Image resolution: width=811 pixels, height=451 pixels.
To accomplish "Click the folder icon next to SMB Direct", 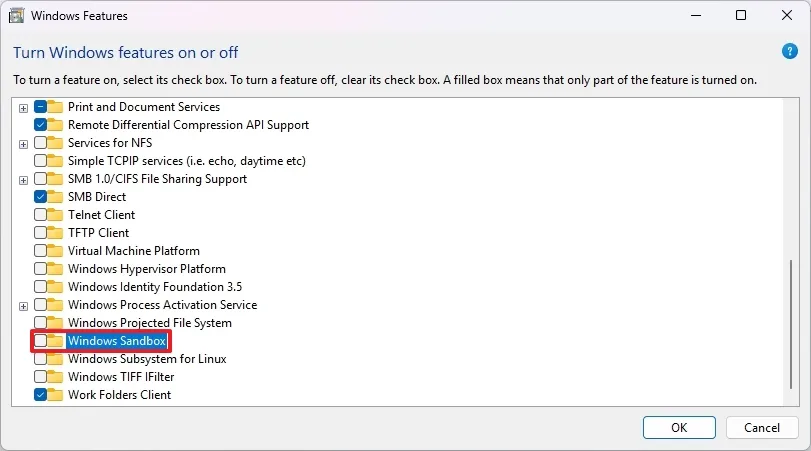I will point(55,197).
